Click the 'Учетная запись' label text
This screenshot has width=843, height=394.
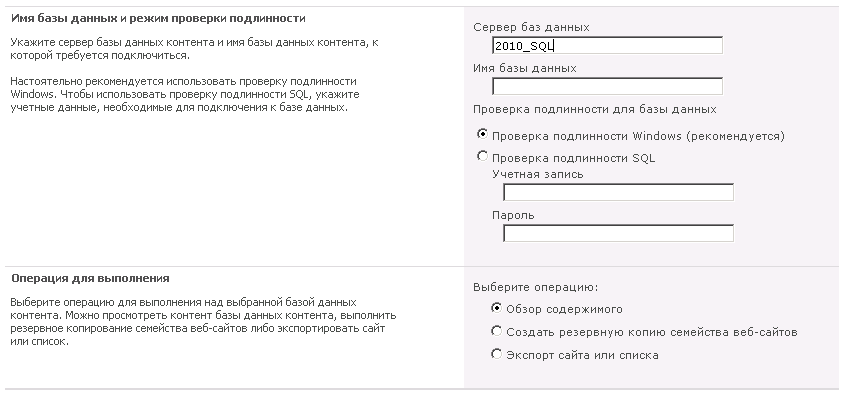coord(538,174)
